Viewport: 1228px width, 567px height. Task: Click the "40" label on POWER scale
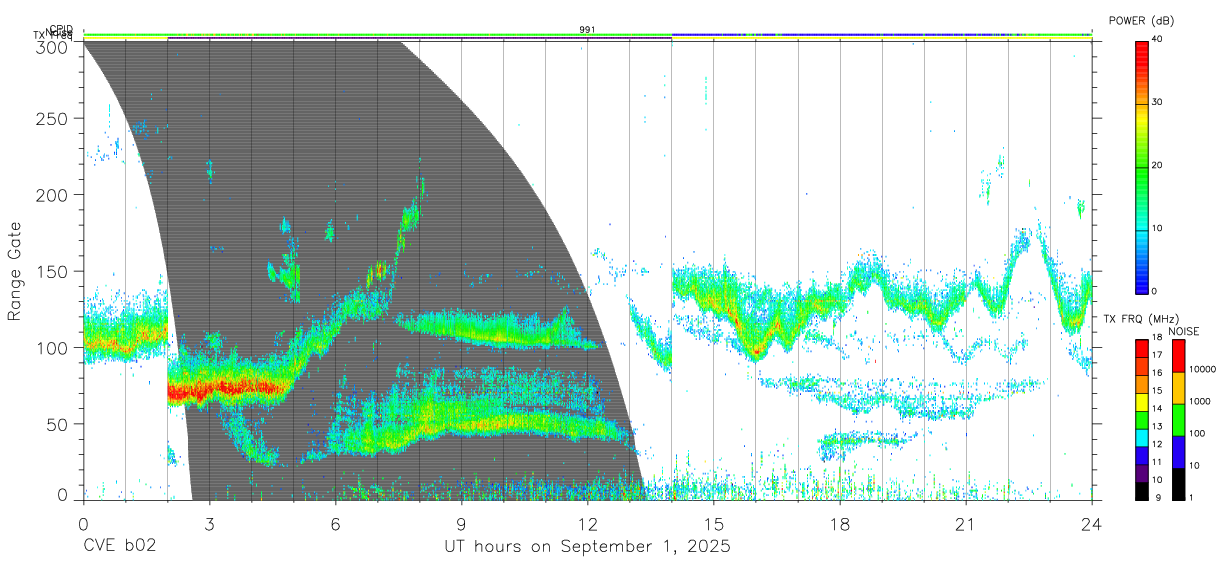pyautogui.click(x=1156, y=39)
